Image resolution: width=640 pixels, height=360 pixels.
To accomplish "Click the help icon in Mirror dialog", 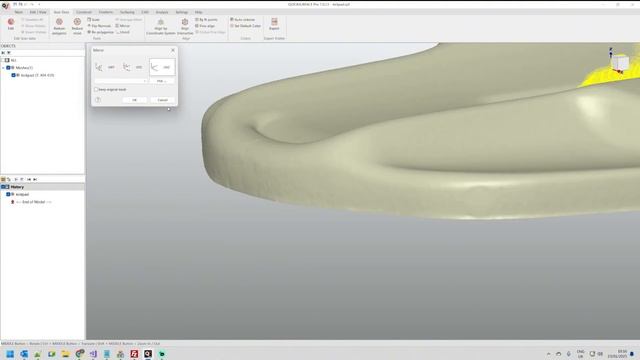I will tap(98, 100).
